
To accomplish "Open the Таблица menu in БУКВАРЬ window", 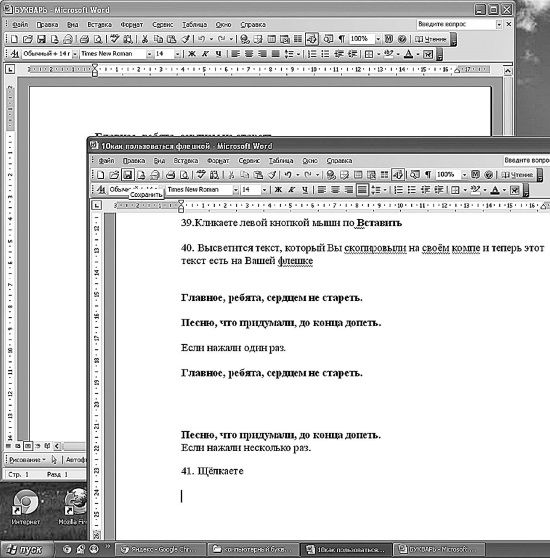I will [195, 25].
